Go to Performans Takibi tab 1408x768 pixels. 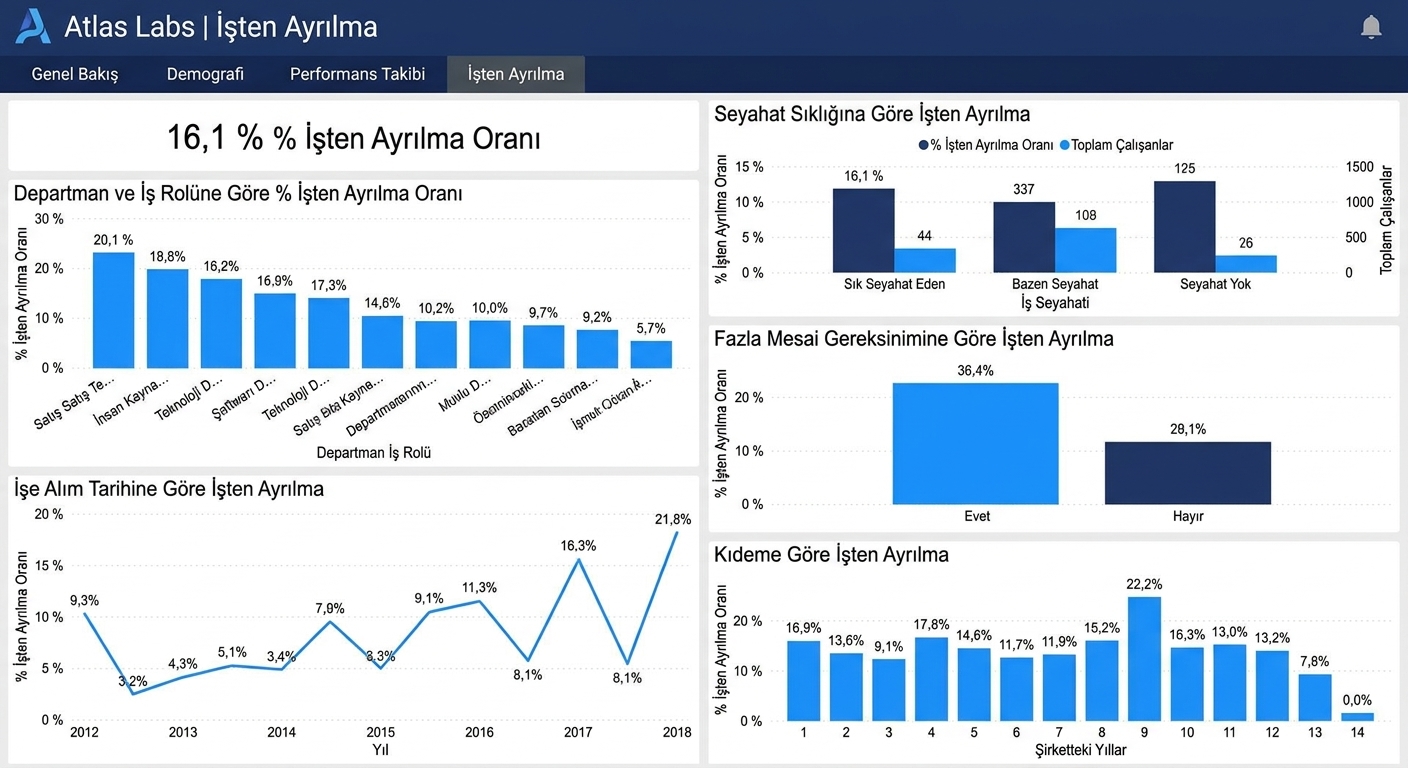click(x=357, y=74)
